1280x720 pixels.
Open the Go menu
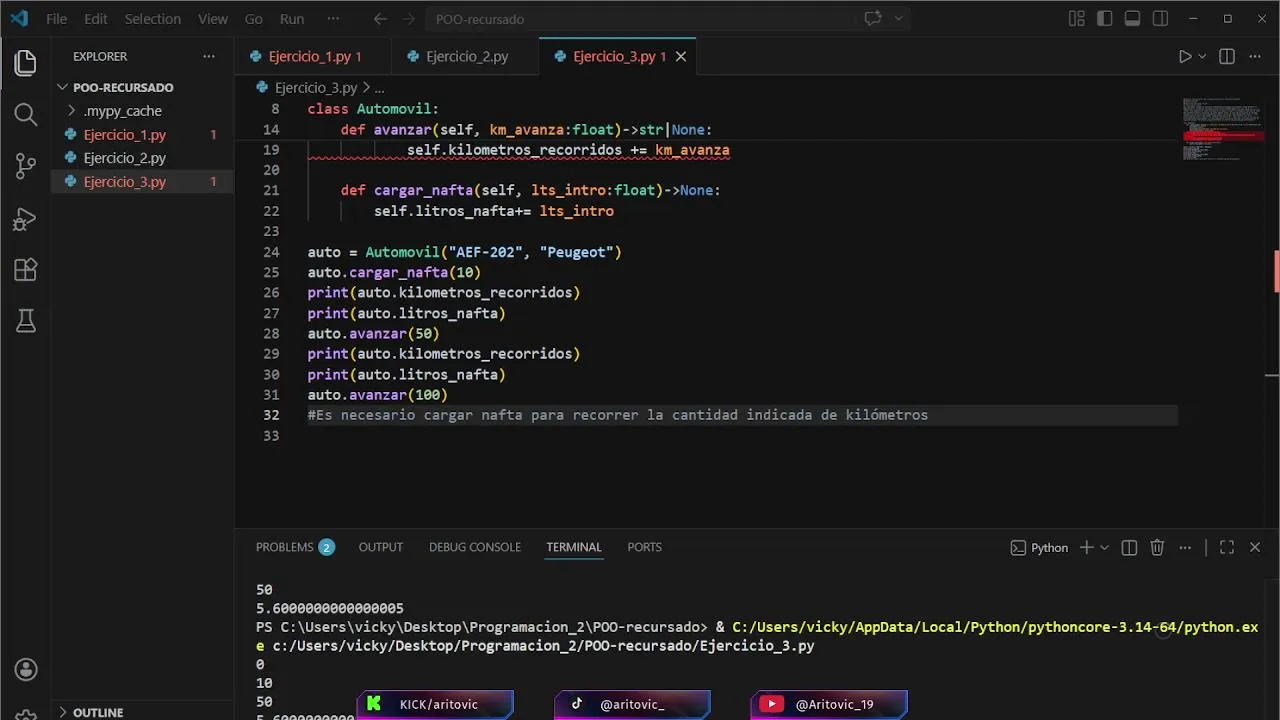click(254, 19)
